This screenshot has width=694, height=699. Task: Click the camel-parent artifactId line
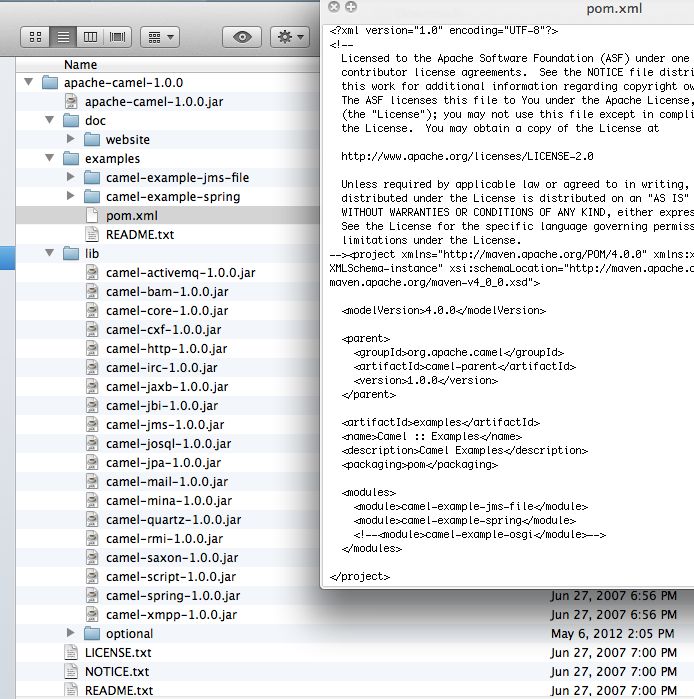coord(464,366)
